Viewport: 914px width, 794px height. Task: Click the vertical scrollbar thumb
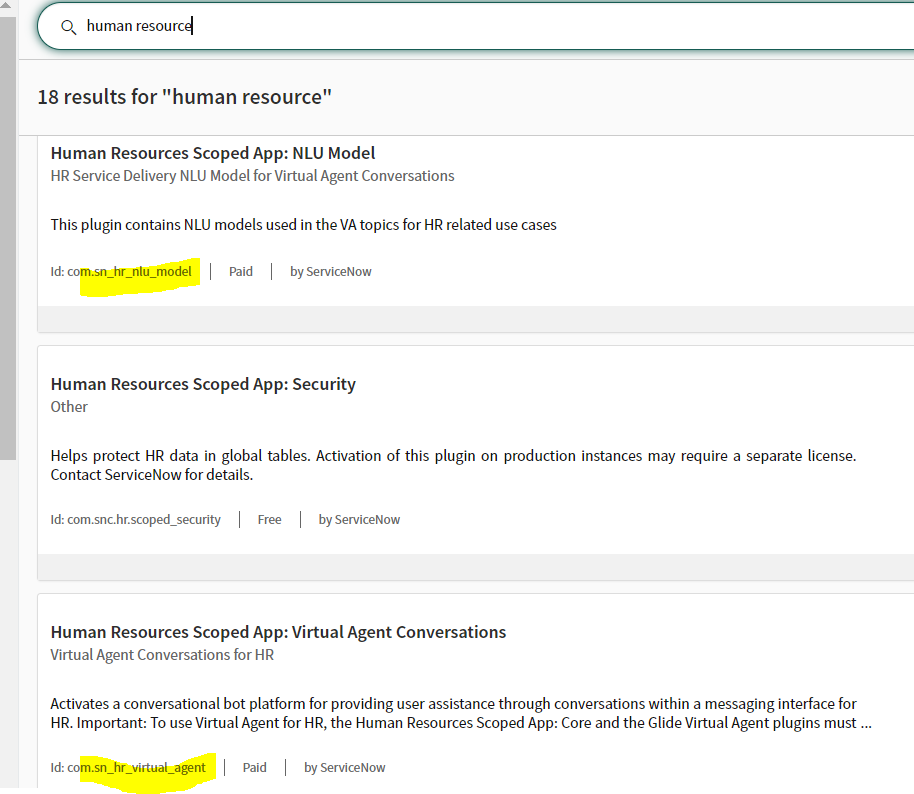click(8, 238)
